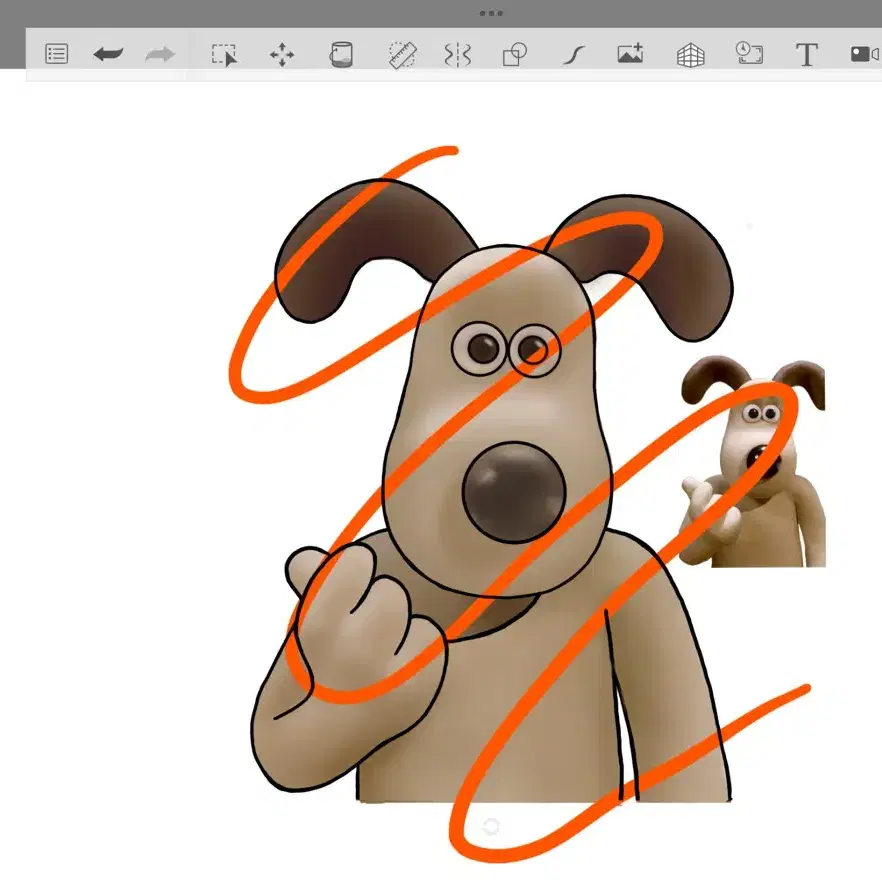Screen dimensions: 882x882
Task: Tap the small Gromit reference photo
Action: [x=753, y=461]
